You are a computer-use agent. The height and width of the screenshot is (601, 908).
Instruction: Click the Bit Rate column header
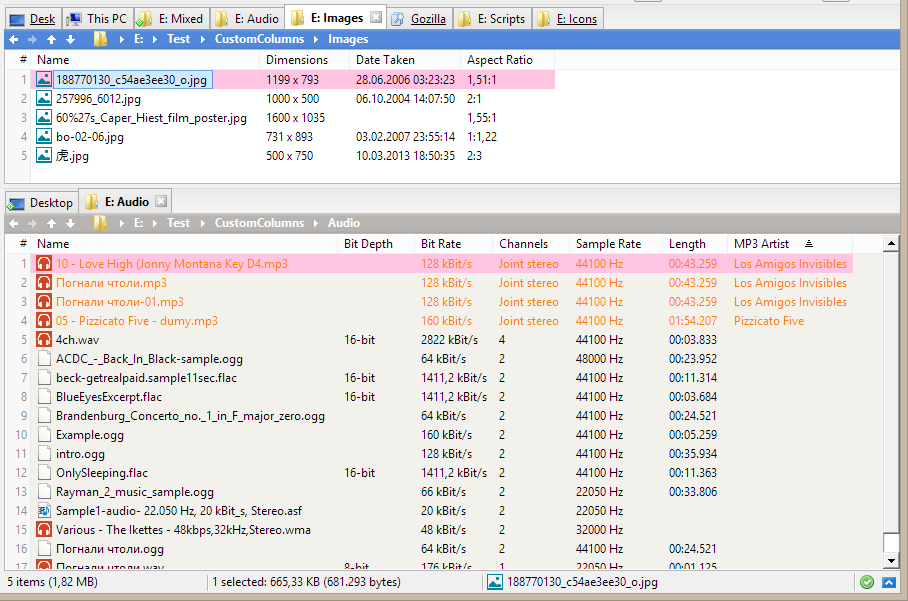point(441,244)
